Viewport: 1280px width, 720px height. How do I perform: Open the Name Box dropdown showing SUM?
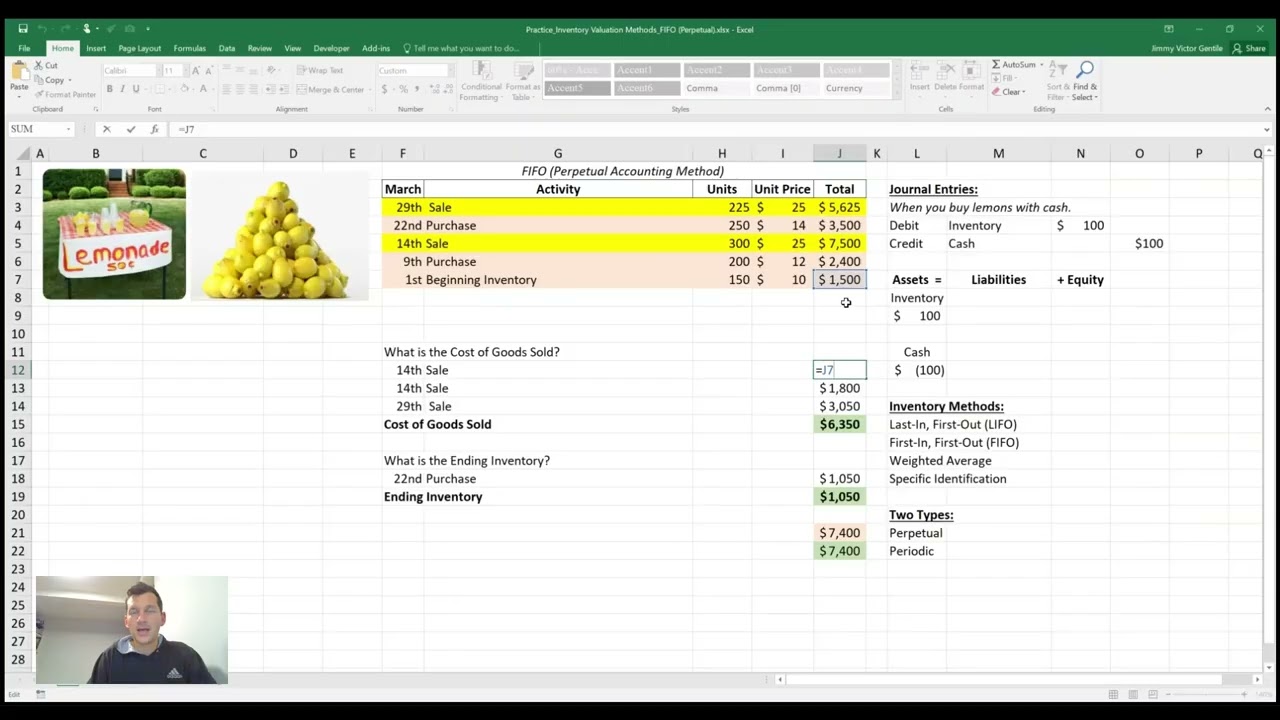click(69, 129)
